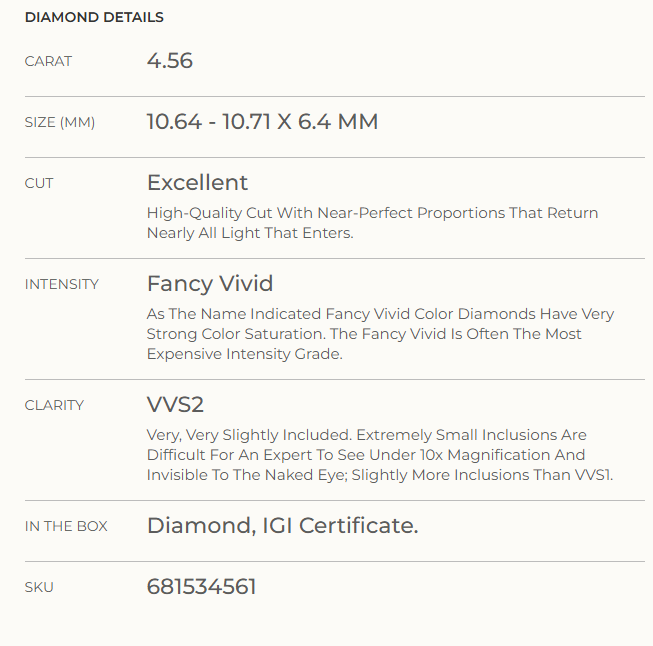653x646 pixels.
Task: Click the INTENSITY label
Action: pyautogui.click(x=62, y=284)
